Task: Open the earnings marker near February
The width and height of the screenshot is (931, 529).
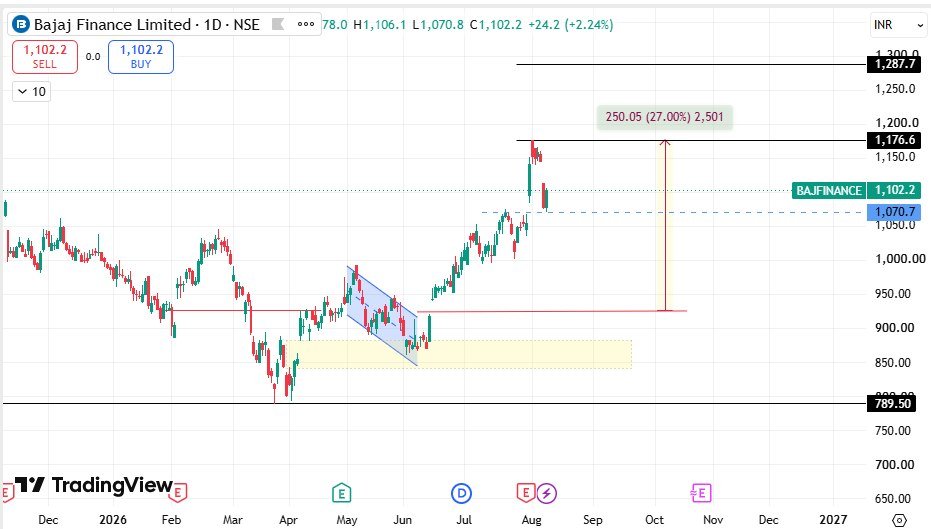Action: click(178, 492)
